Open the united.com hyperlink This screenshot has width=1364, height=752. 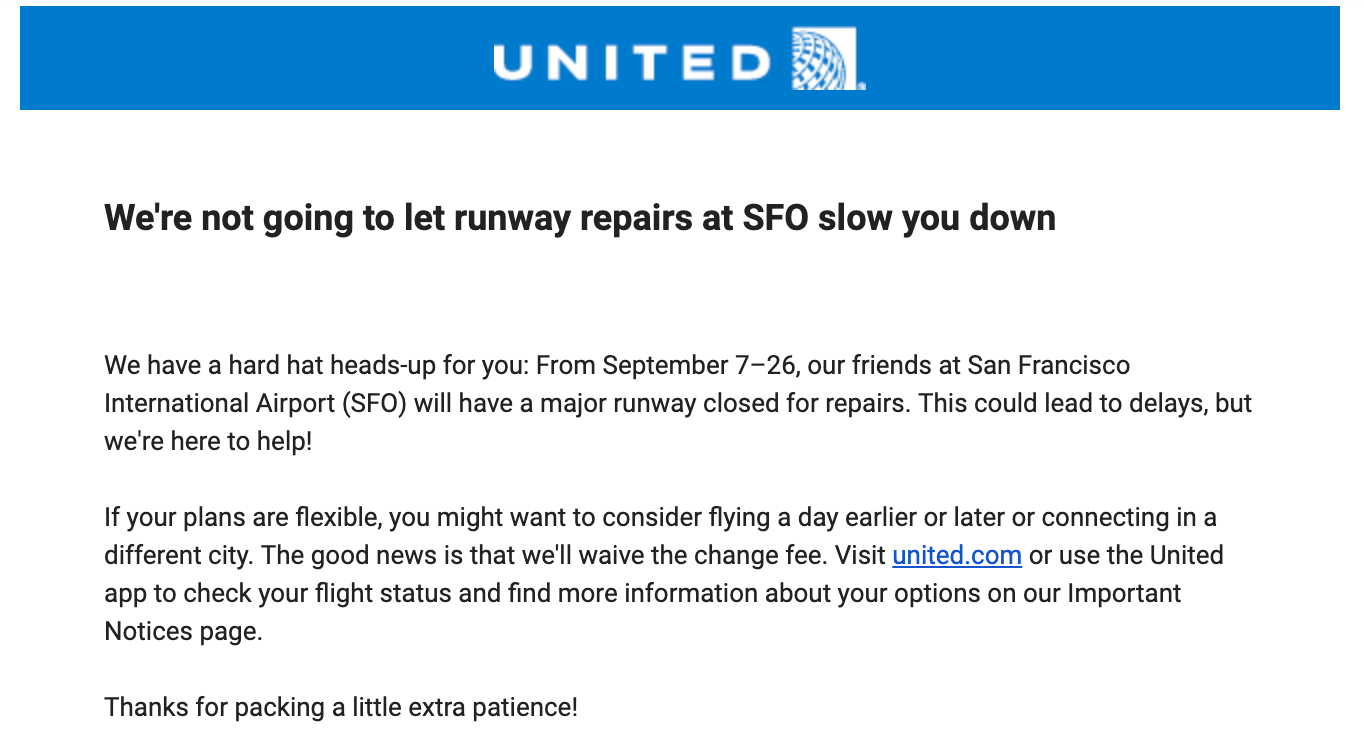[957, 555]
